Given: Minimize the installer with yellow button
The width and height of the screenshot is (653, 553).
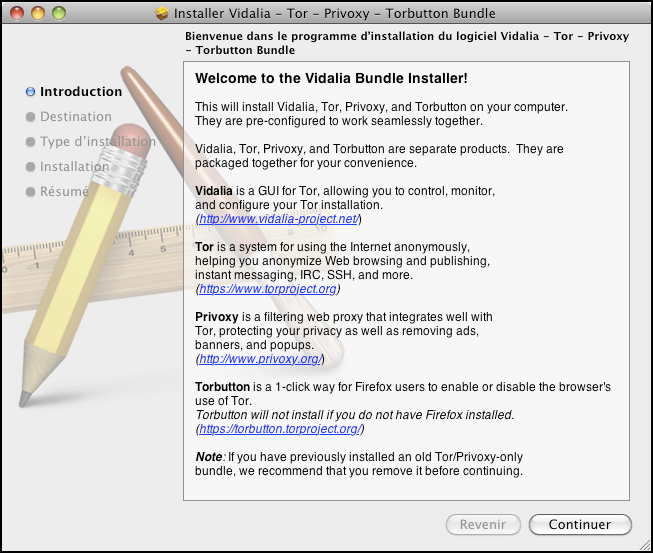Looking at the screenshot, I should pos(38,13).
